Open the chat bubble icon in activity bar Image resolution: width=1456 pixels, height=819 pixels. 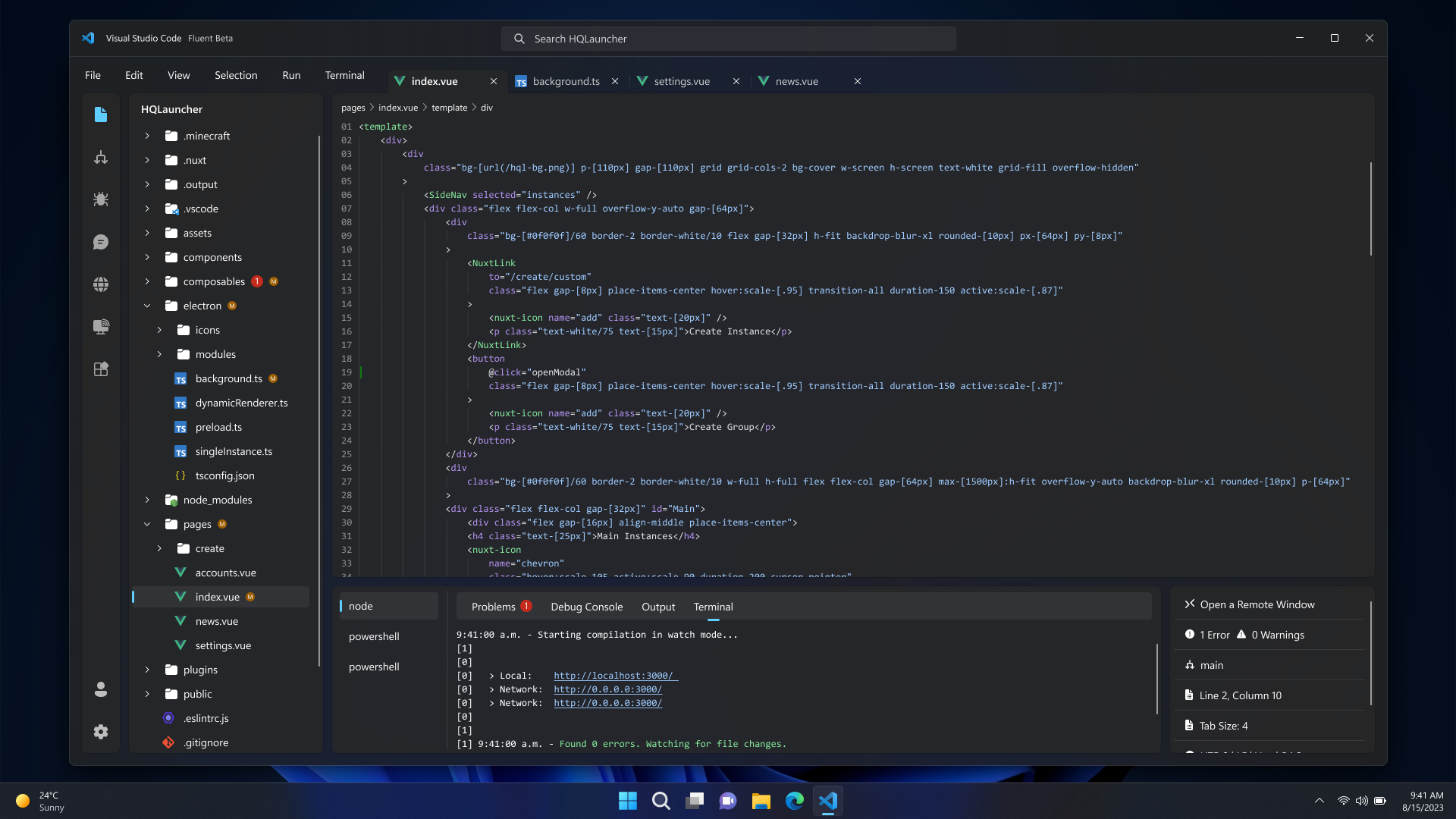[x=101, y=242]
